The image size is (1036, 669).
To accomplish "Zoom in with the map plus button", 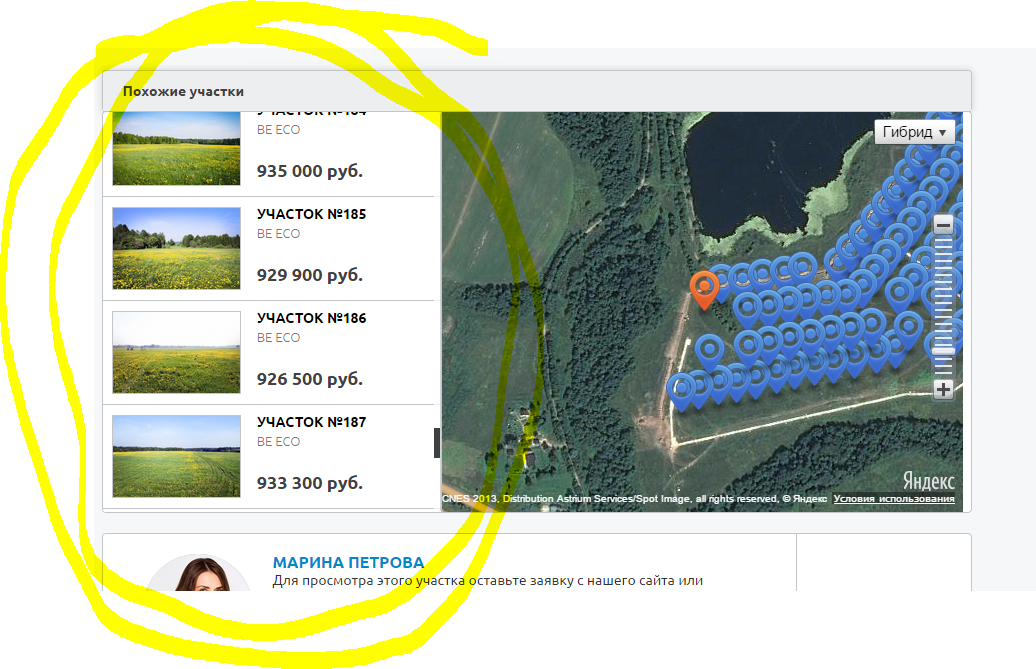I will point(943,390).
